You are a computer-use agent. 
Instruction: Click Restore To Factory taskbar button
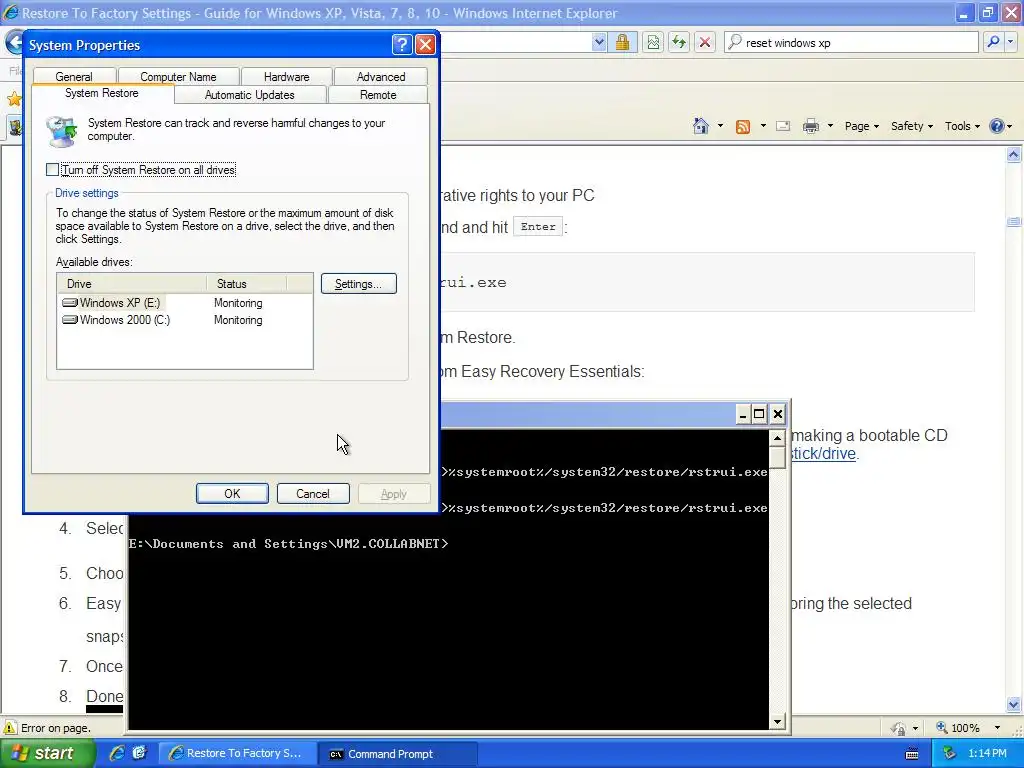click(x=238, y=754)
